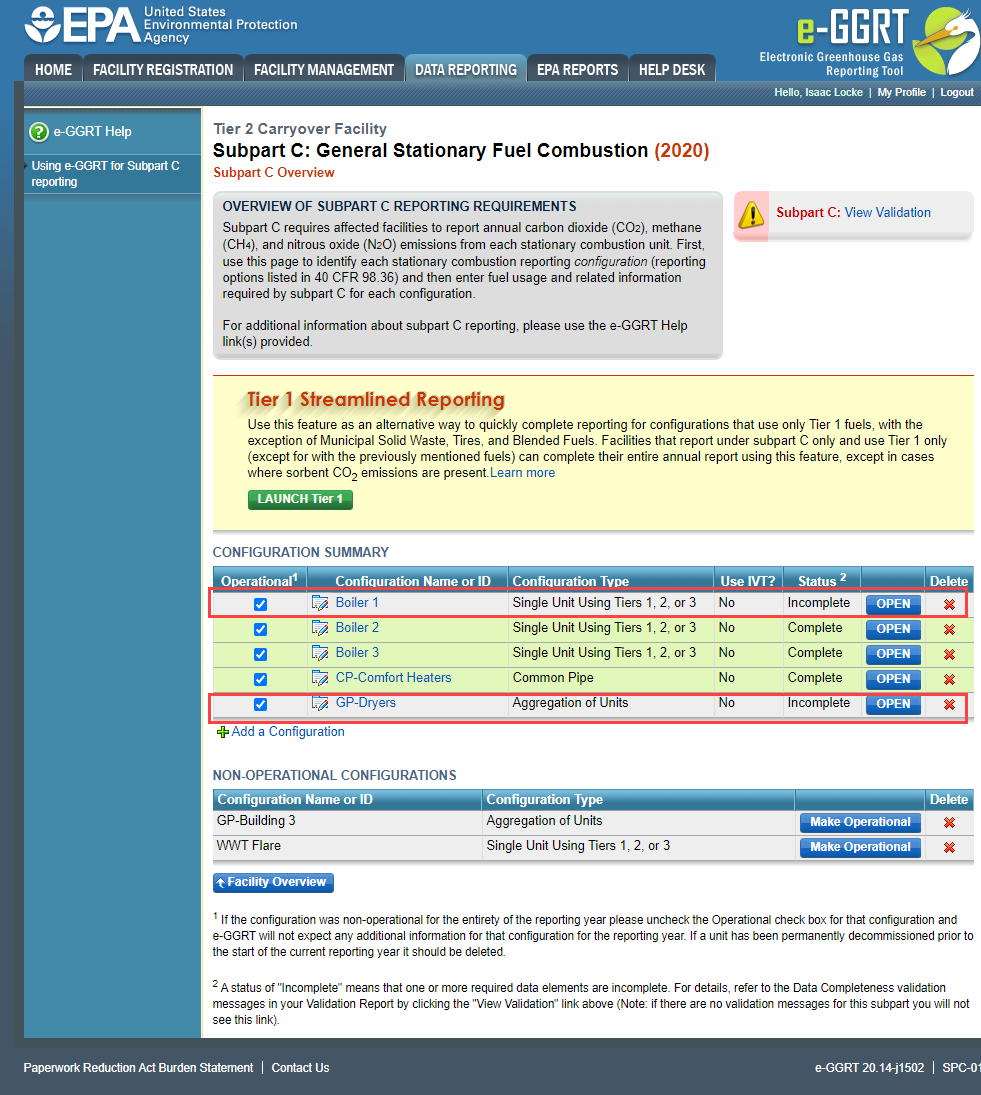Click the Contact Us footer link
The width and height of the screenshot is (981, 1095).
pos(300,1068)
